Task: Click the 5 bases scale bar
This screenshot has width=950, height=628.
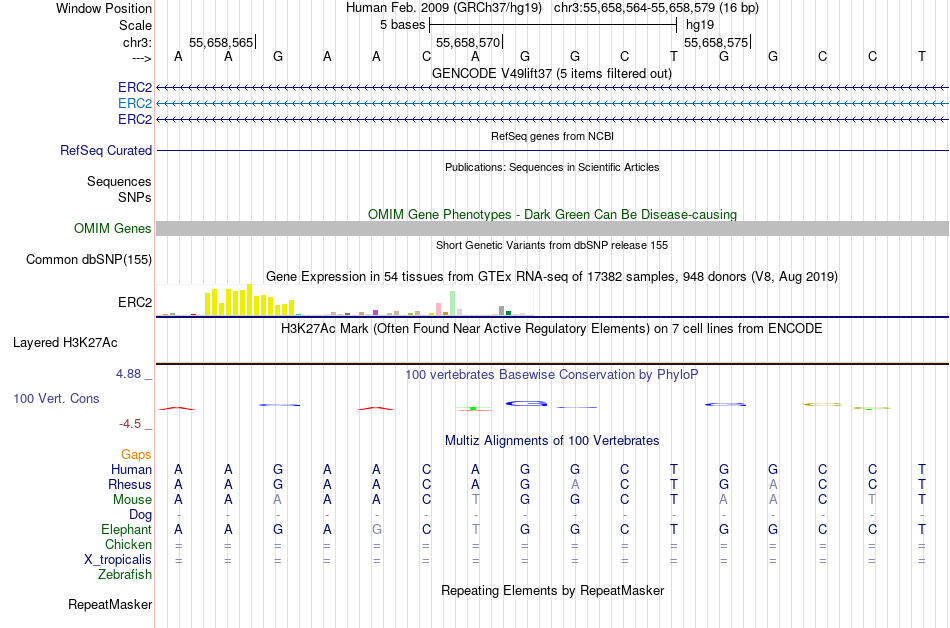Action: (x=553, y=25)
